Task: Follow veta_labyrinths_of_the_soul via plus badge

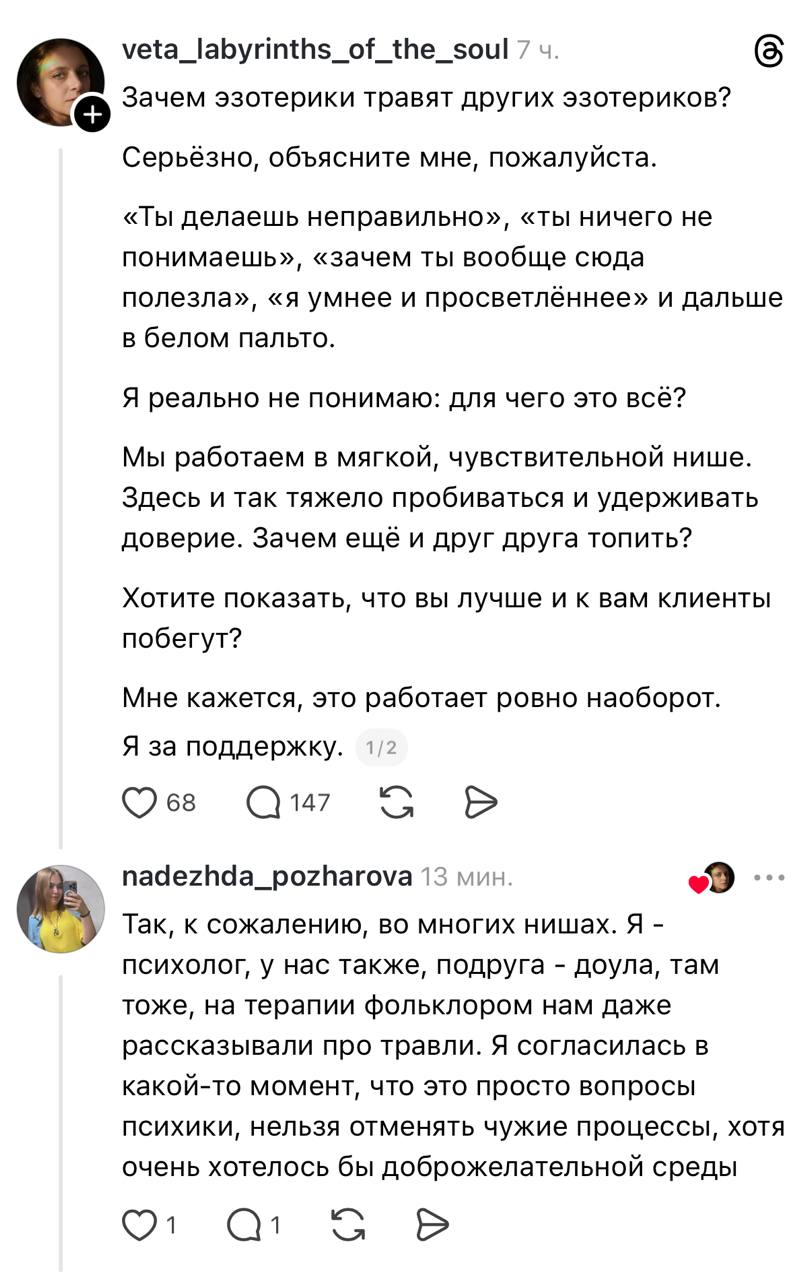Action: pyautogui.click(x=90, y=116)
